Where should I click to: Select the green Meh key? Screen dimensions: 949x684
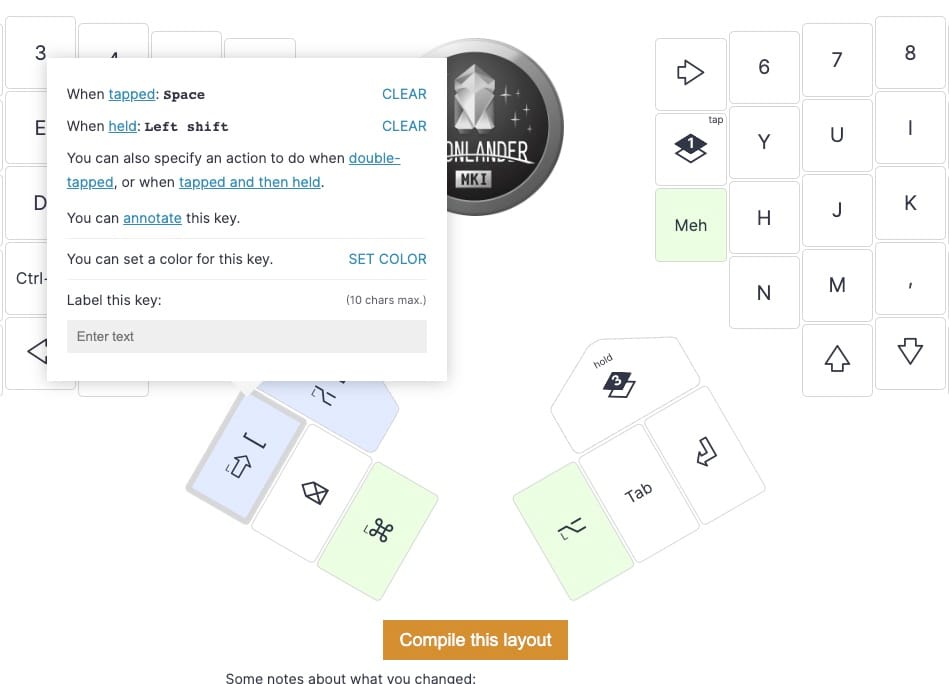(690, 225)
